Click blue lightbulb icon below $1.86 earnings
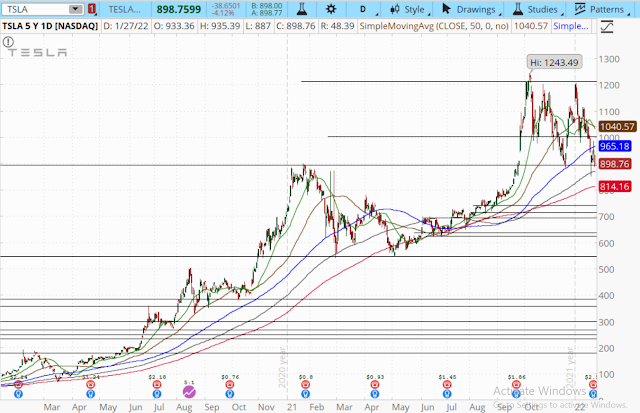The image size is (640, 413). [516, 394]
